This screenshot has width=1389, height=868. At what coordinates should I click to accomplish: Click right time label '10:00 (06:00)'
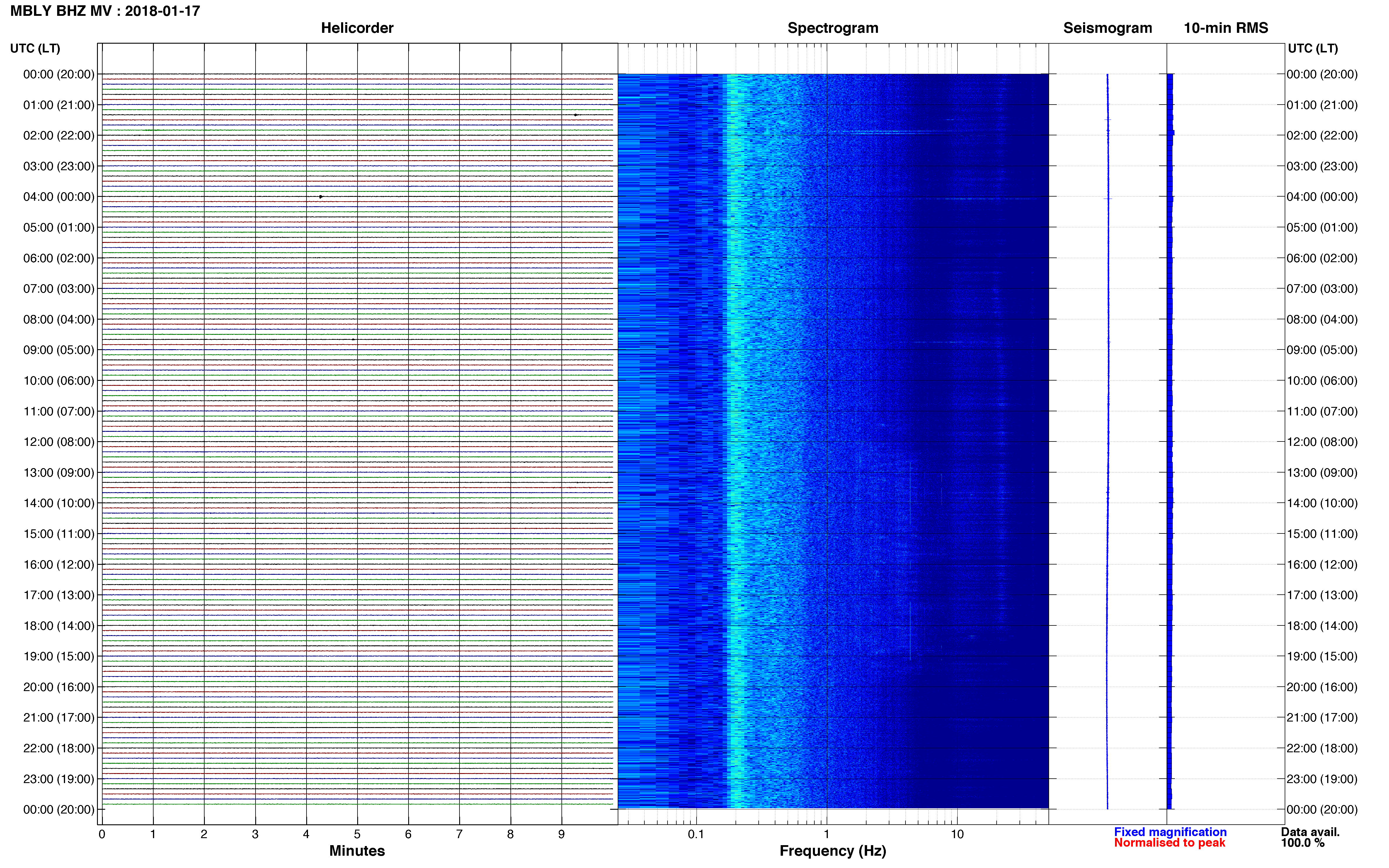click(1322, 381)
